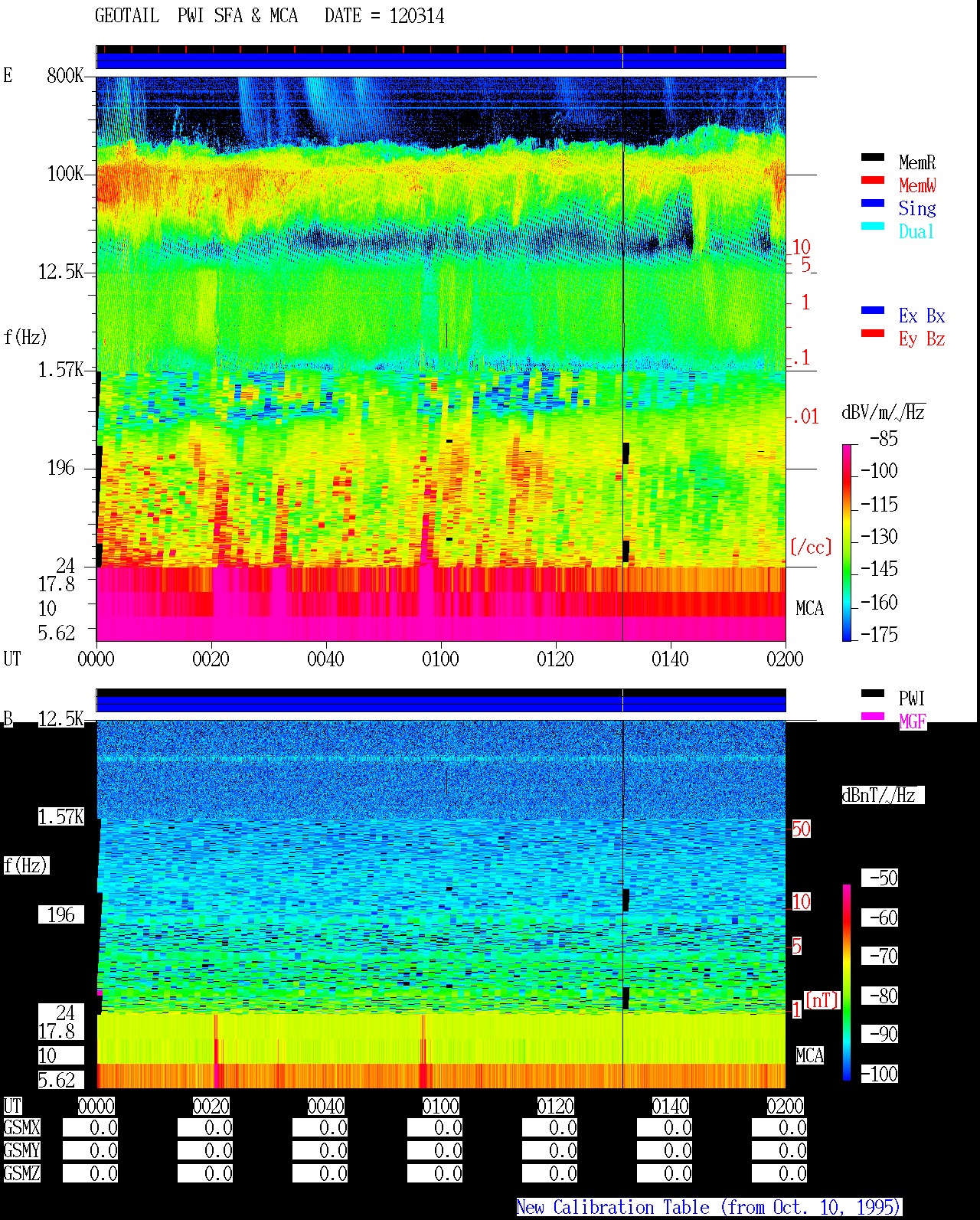
Task: Click the '100K' frequency axis label
Action: [x=65, y=173]
